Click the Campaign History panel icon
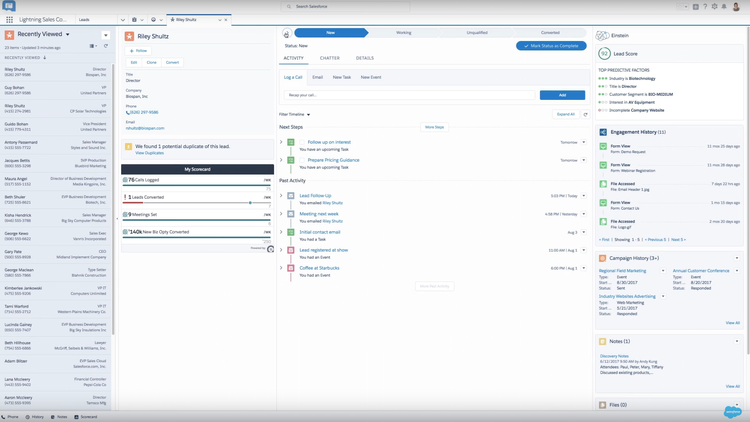 pyautogui.click(x=603, y=258)
